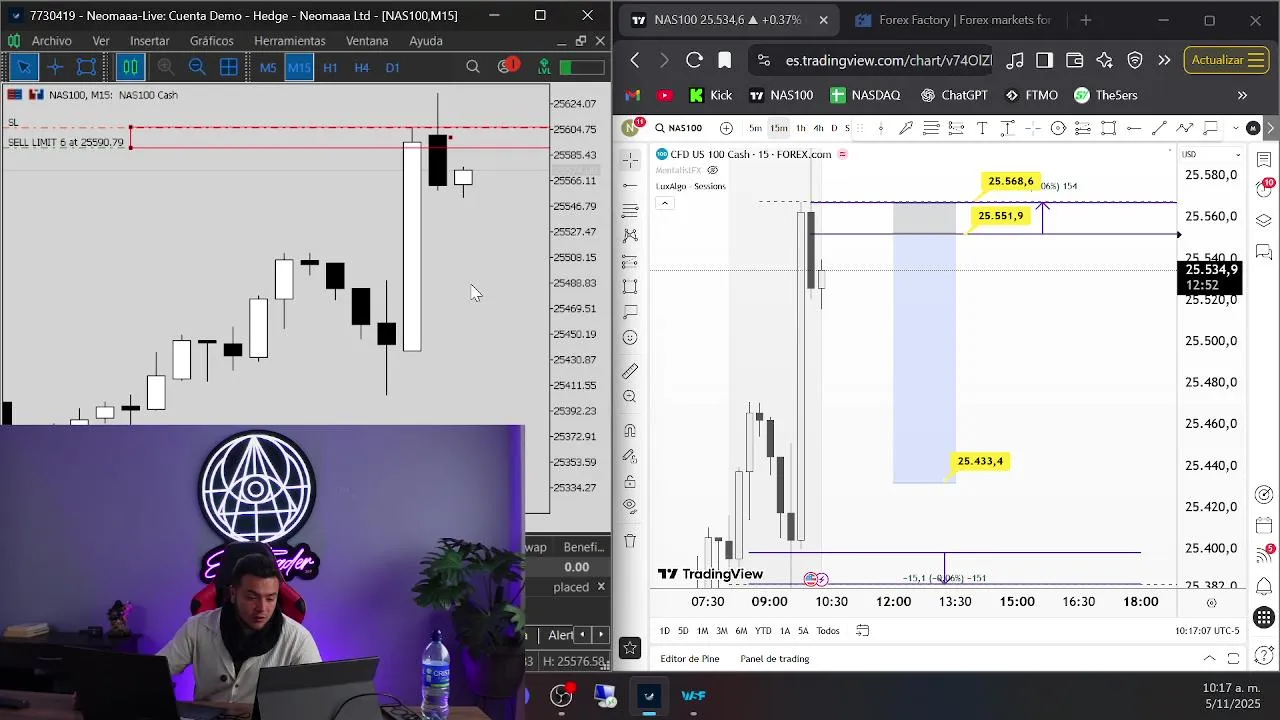Select the text tool in TradingView favorites bar
Screen dimensions: 1280x720
(982, 128)
